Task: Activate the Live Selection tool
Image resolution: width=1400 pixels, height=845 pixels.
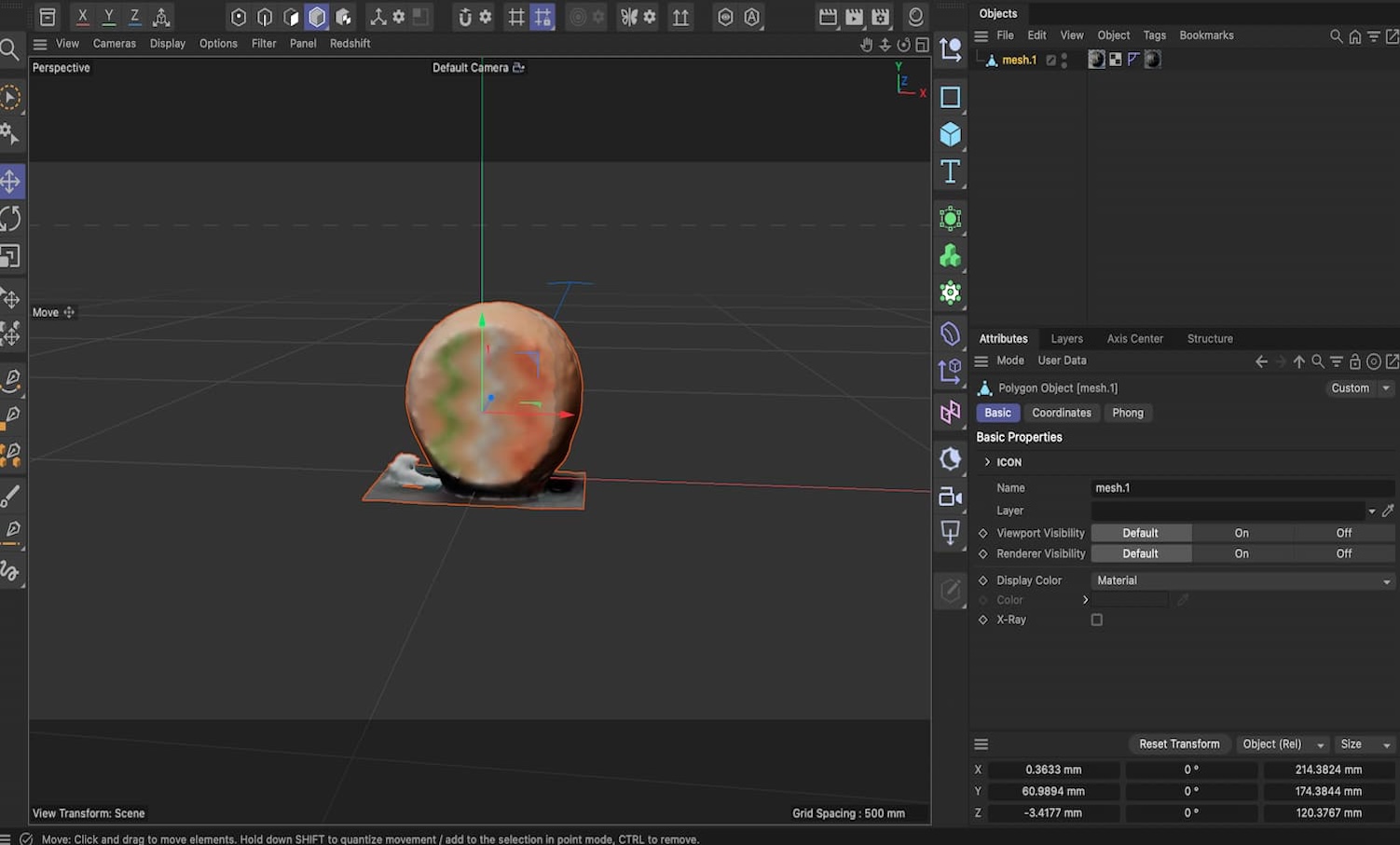Action: coord(11,97)
